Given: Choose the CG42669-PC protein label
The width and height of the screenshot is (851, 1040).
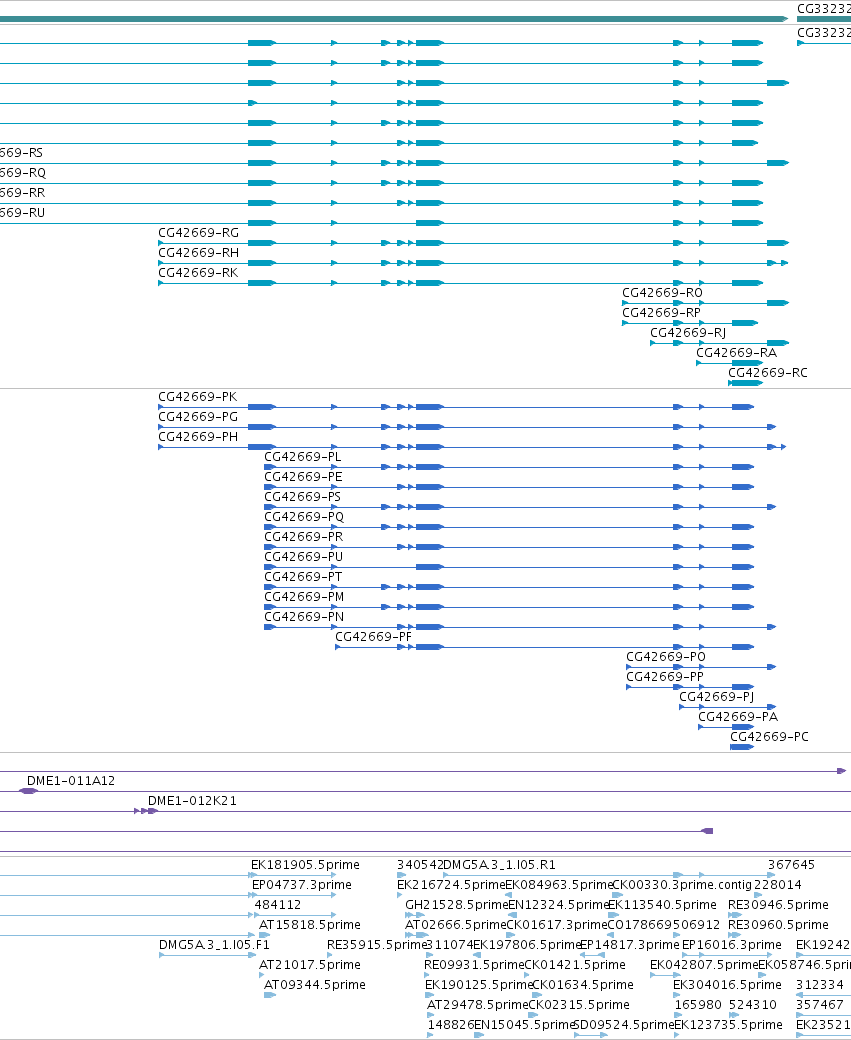Looking at the screenshot, I should pyautogui.click(x=769, y=736).
